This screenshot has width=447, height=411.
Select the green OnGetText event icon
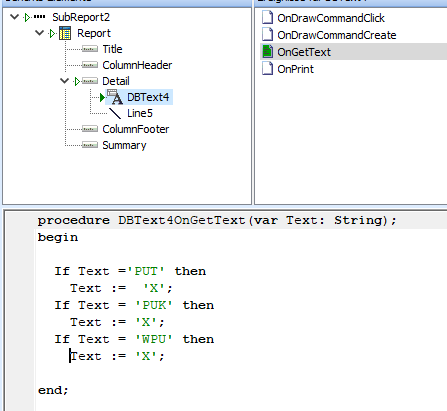point(267,52)
